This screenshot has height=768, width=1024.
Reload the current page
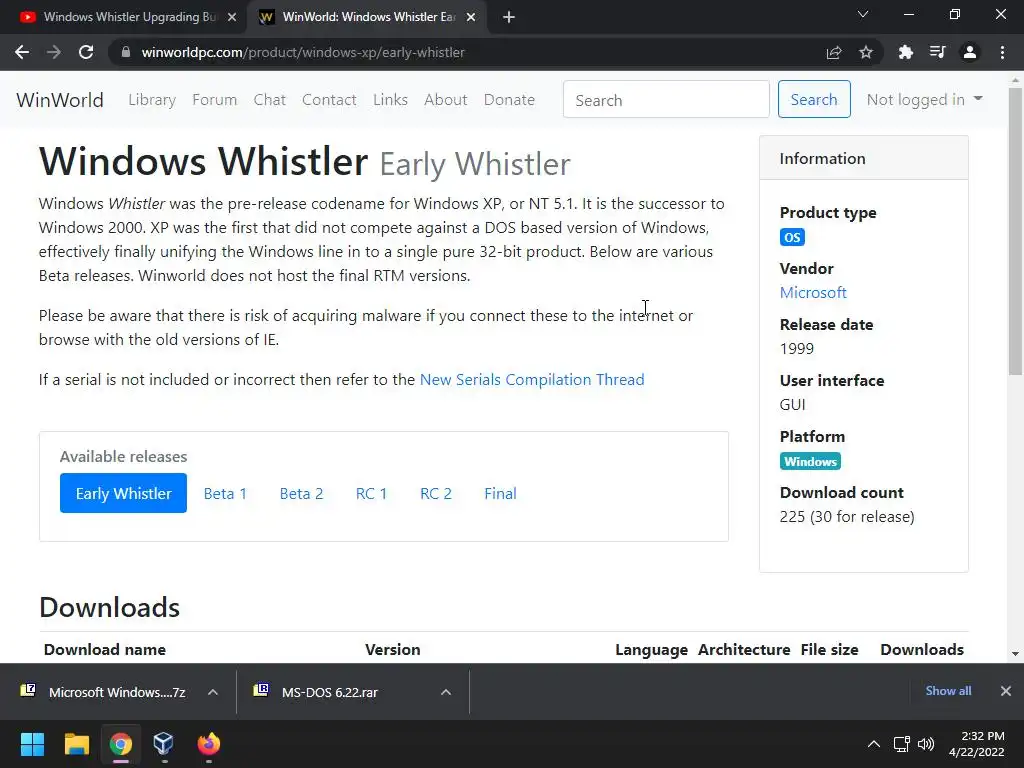[x=86, y=52]
